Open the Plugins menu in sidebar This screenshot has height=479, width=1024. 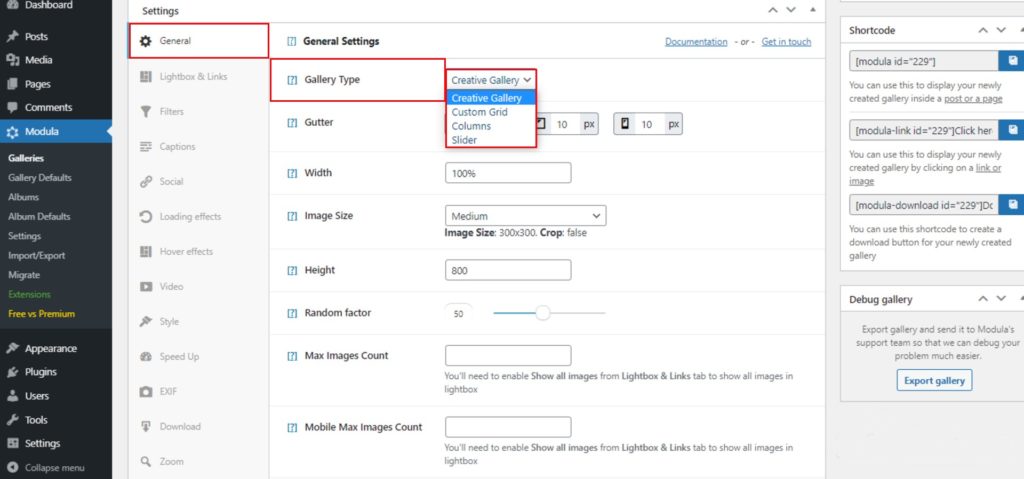pyautogui.click(x=41, y=372)
